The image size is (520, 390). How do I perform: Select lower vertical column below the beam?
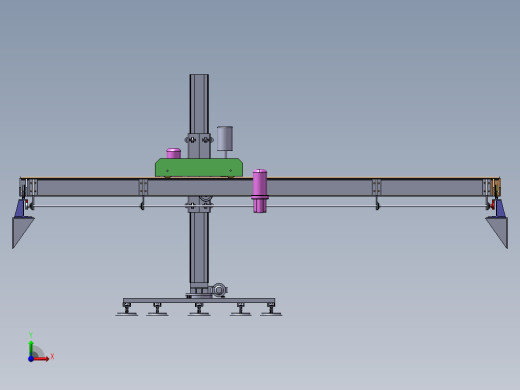coord(199,247)
